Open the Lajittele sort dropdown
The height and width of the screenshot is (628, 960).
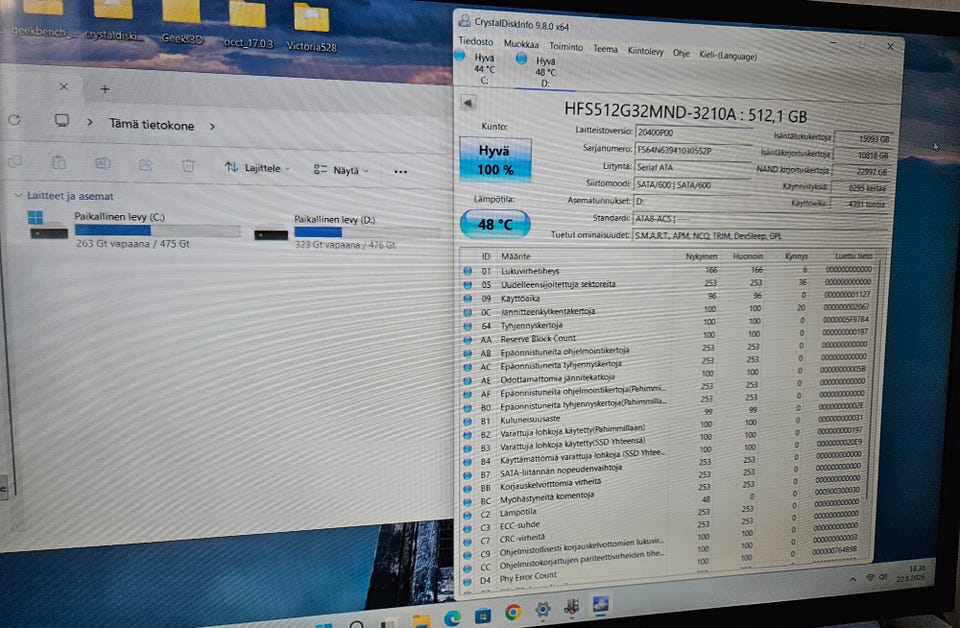click(x=257, y=168)
